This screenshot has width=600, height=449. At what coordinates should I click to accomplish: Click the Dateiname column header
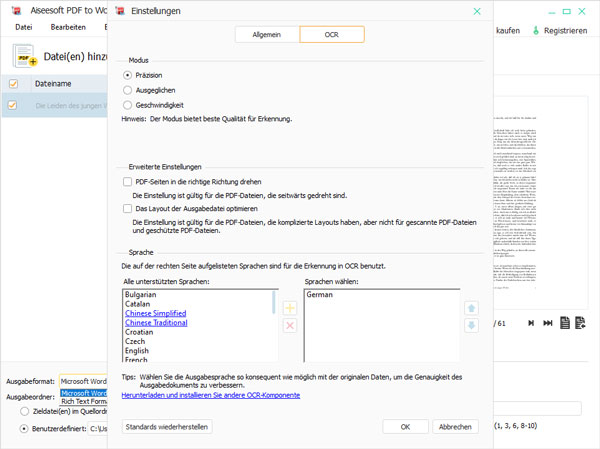click(53, 83)
